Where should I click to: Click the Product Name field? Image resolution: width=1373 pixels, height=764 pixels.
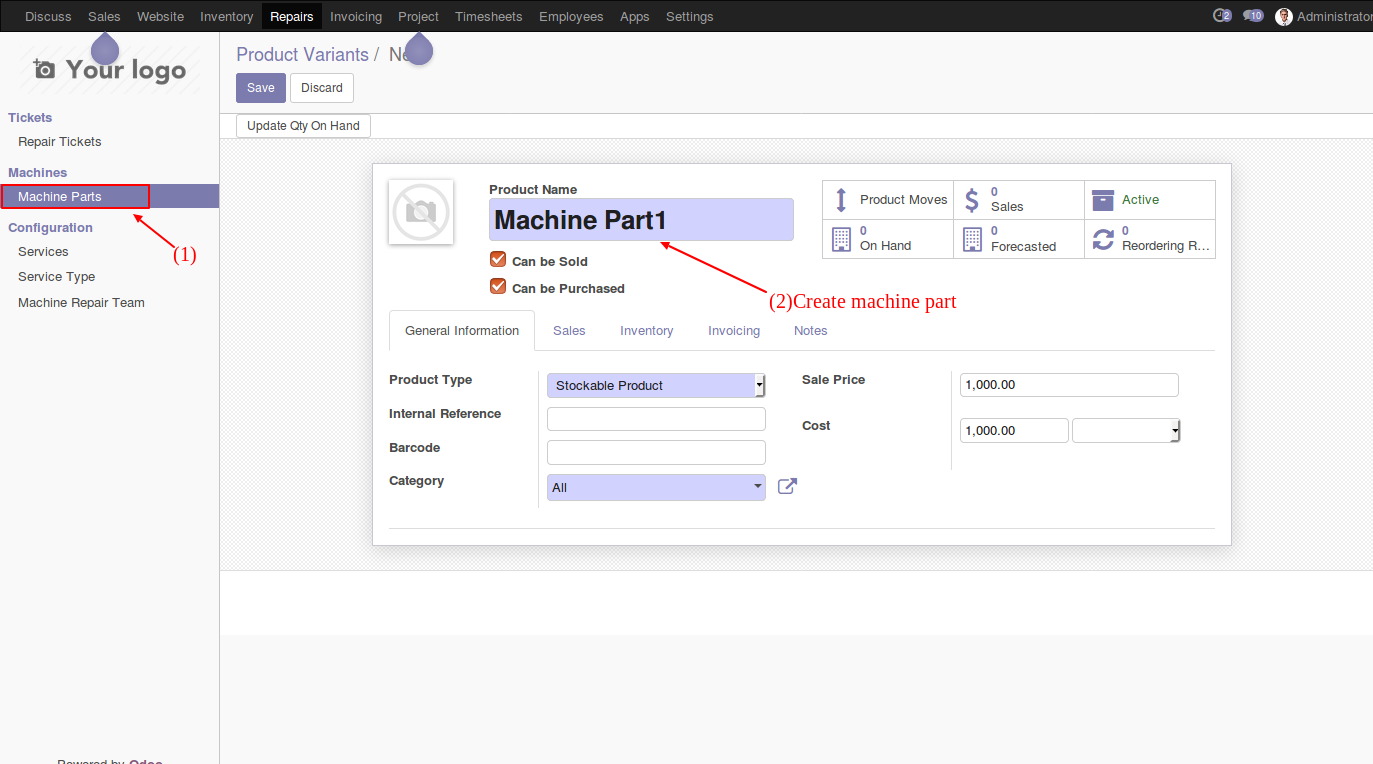click(641, 220)
